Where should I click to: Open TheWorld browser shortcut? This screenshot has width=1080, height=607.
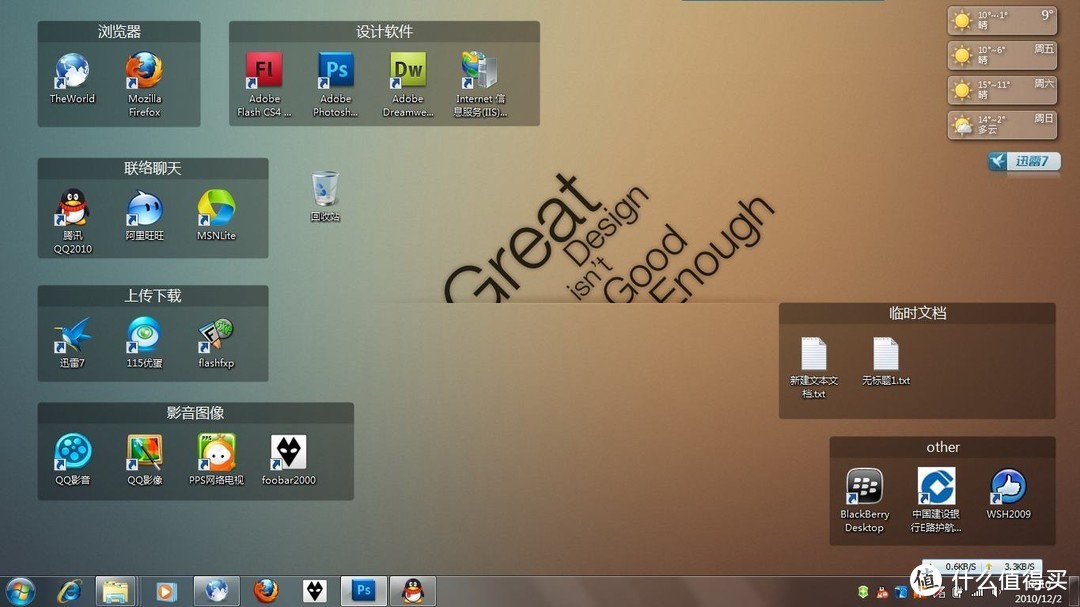point(72,78)
